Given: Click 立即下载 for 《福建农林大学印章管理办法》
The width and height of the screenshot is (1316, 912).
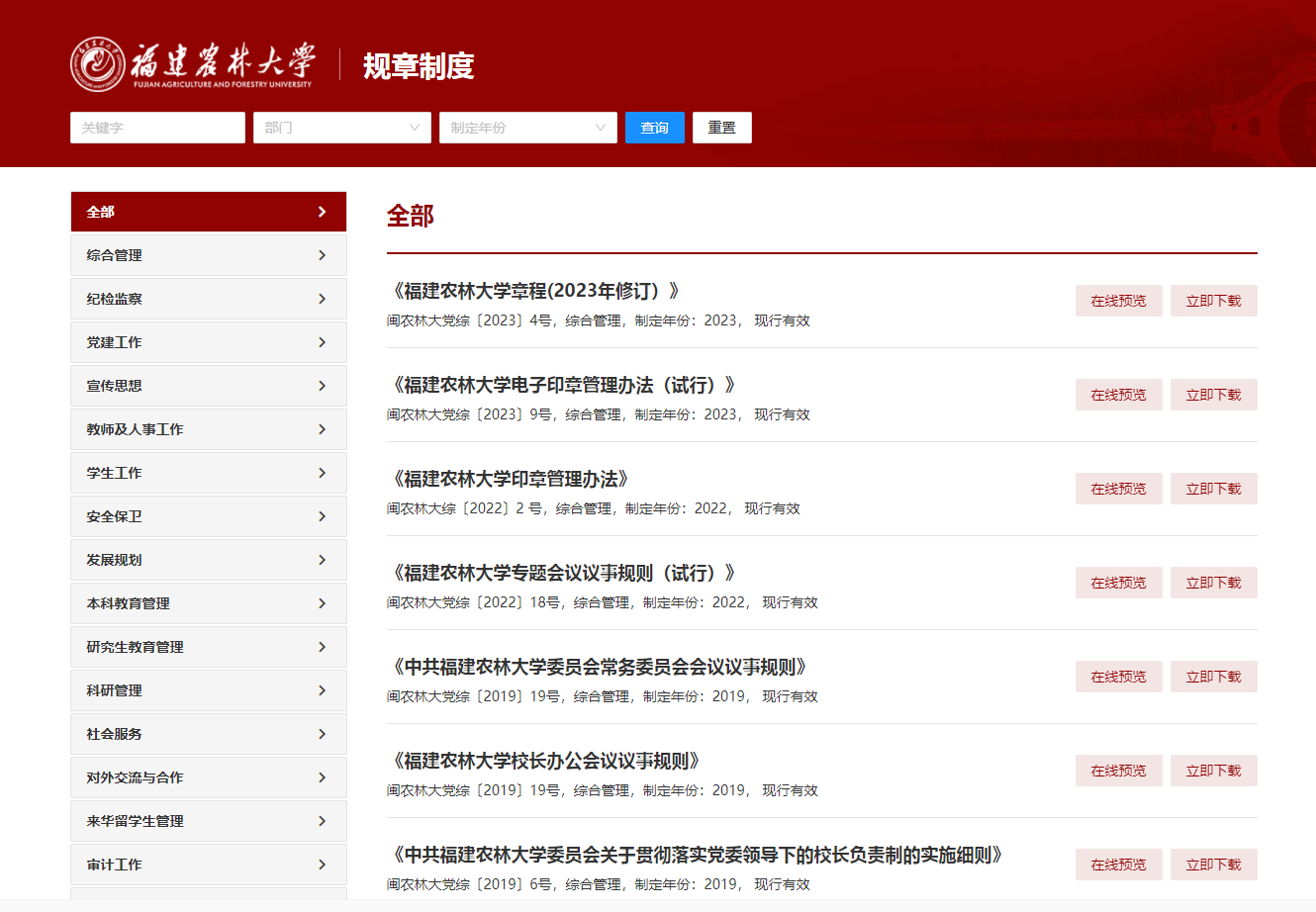Looking at the screenshot, I should click(x=1214, y=489).
